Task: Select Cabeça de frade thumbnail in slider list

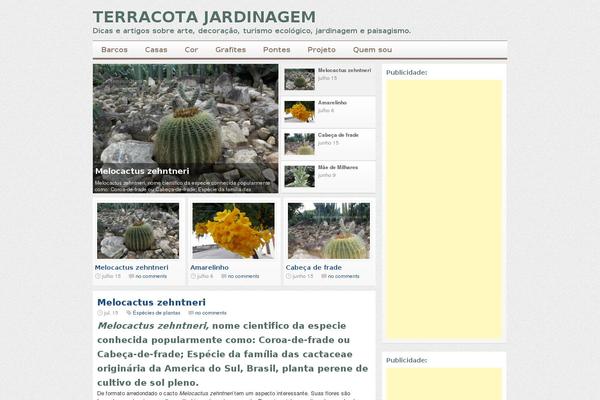Action: [300, 144]
